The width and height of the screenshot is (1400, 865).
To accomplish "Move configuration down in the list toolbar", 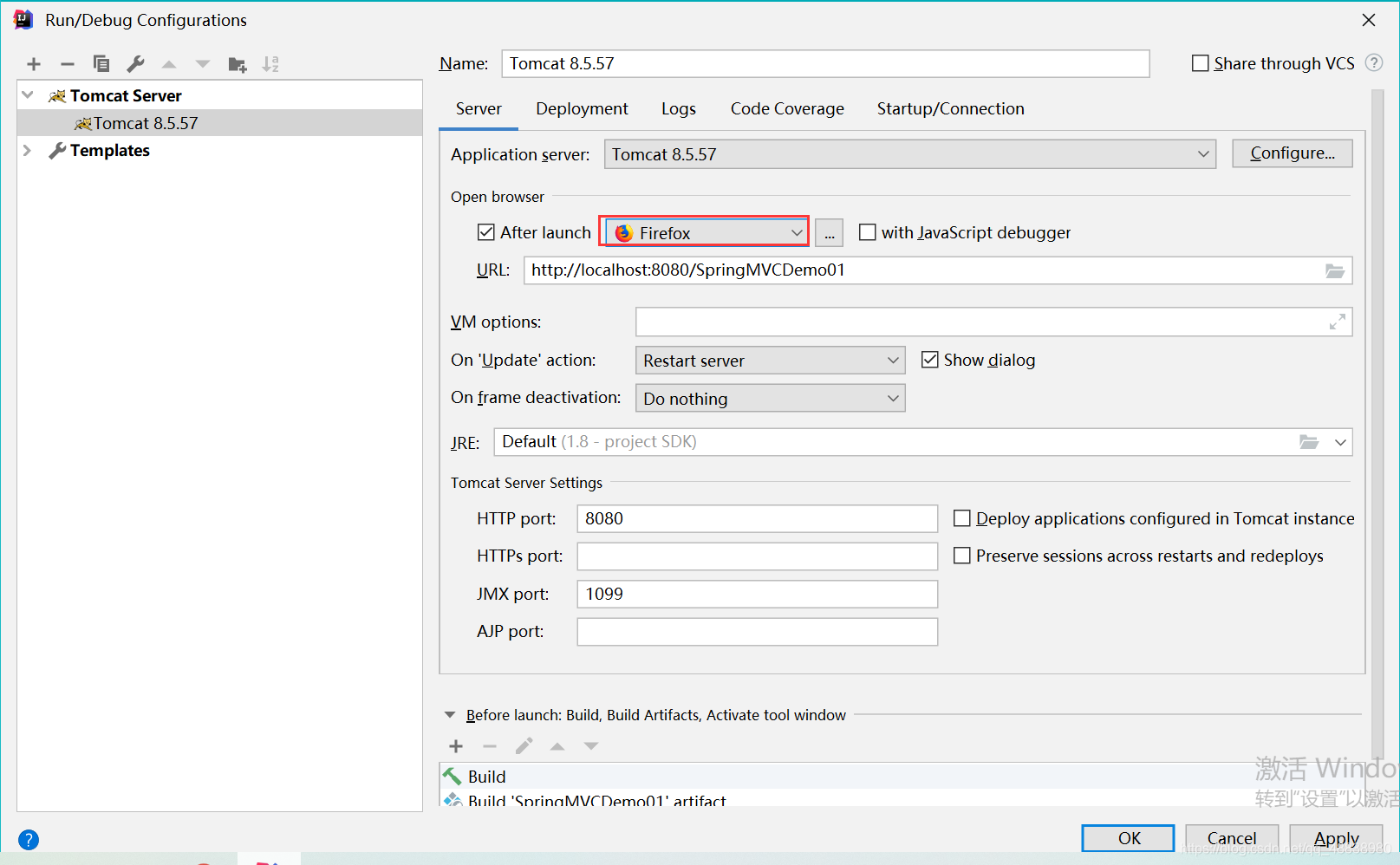I will [x=203, y=64].
